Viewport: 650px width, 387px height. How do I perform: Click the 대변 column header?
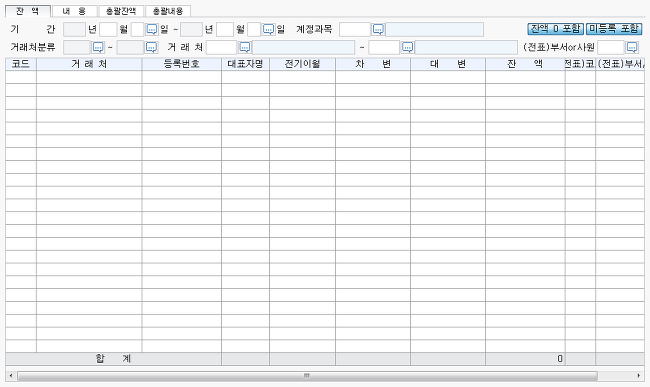click(448, 64)
